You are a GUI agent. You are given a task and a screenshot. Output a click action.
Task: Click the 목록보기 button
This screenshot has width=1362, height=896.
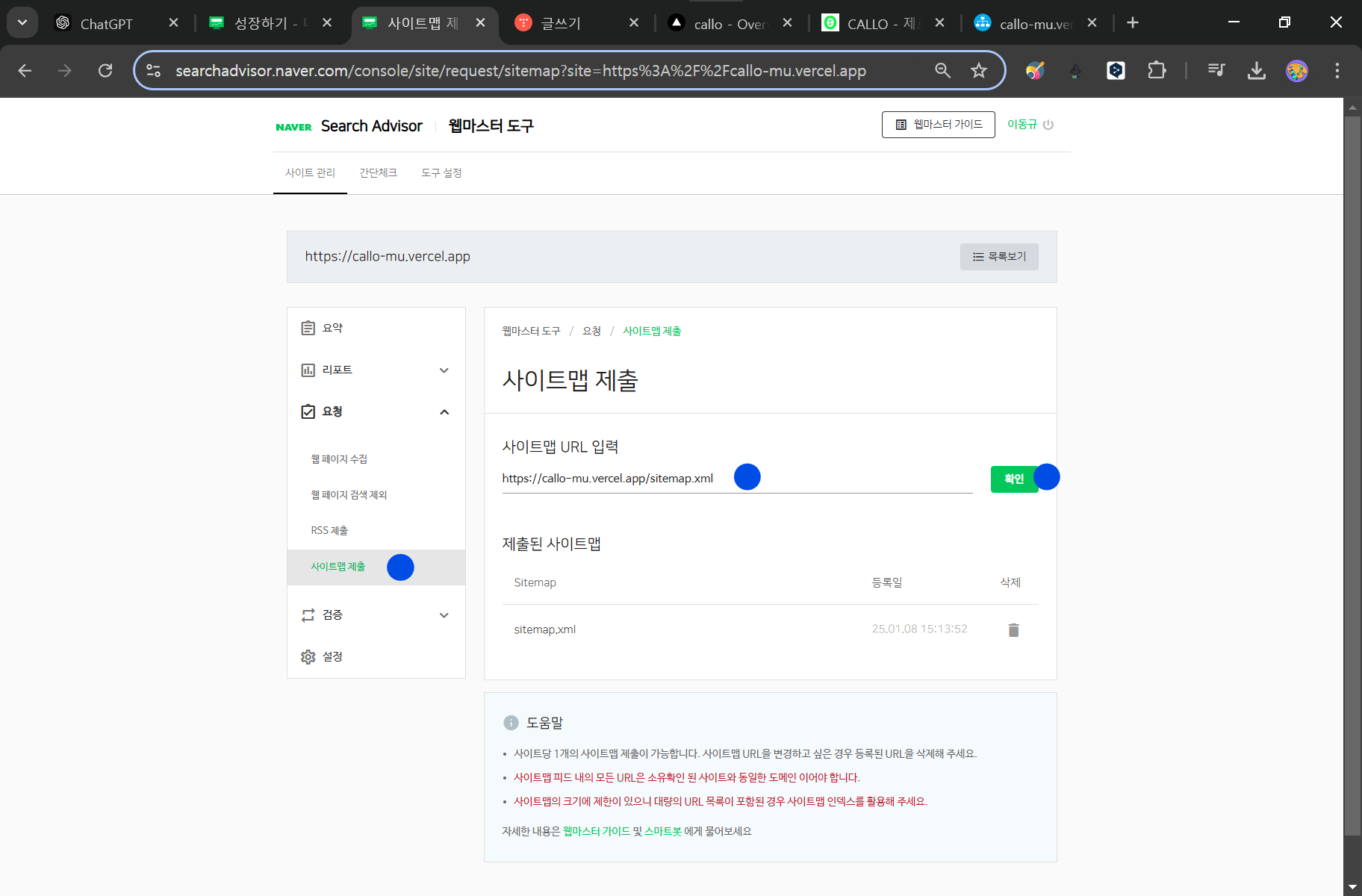click(999, 256)
